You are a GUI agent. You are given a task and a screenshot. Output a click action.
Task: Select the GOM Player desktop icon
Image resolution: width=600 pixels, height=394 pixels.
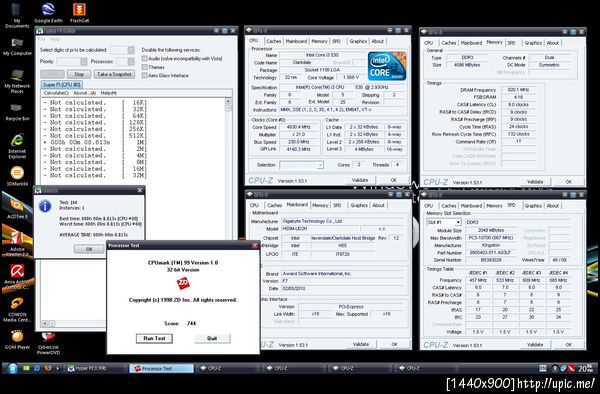point(17,340)
